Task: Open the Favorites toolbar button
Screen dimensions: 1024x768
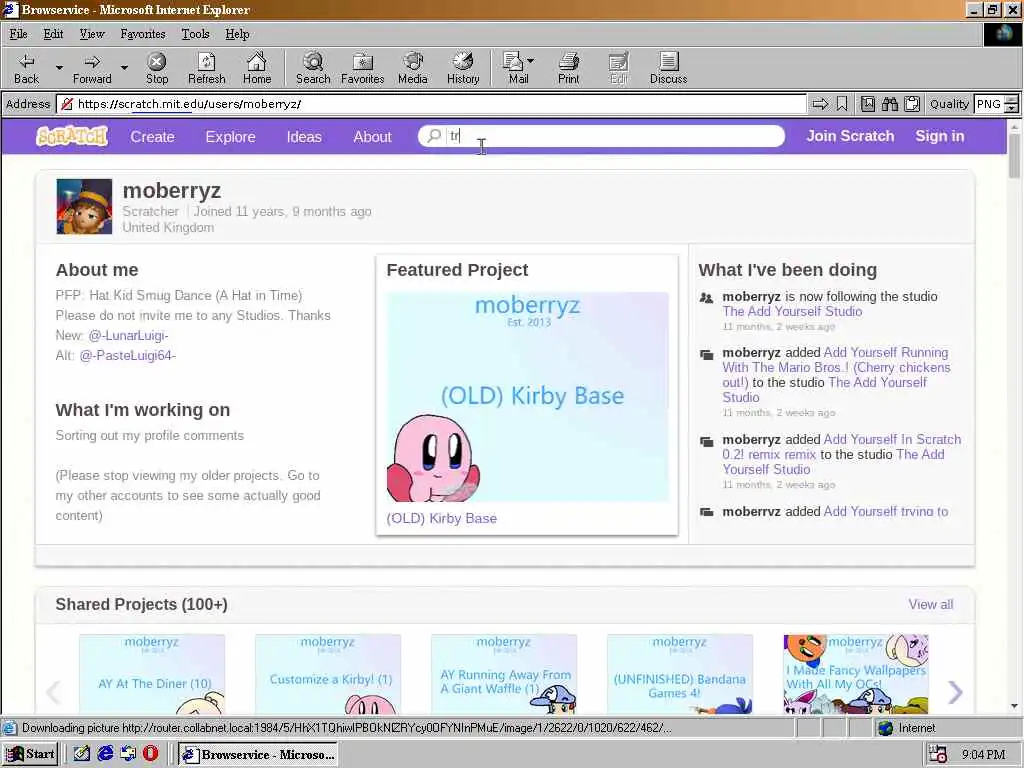Action: pyautogui.click(x=362, y=69)
